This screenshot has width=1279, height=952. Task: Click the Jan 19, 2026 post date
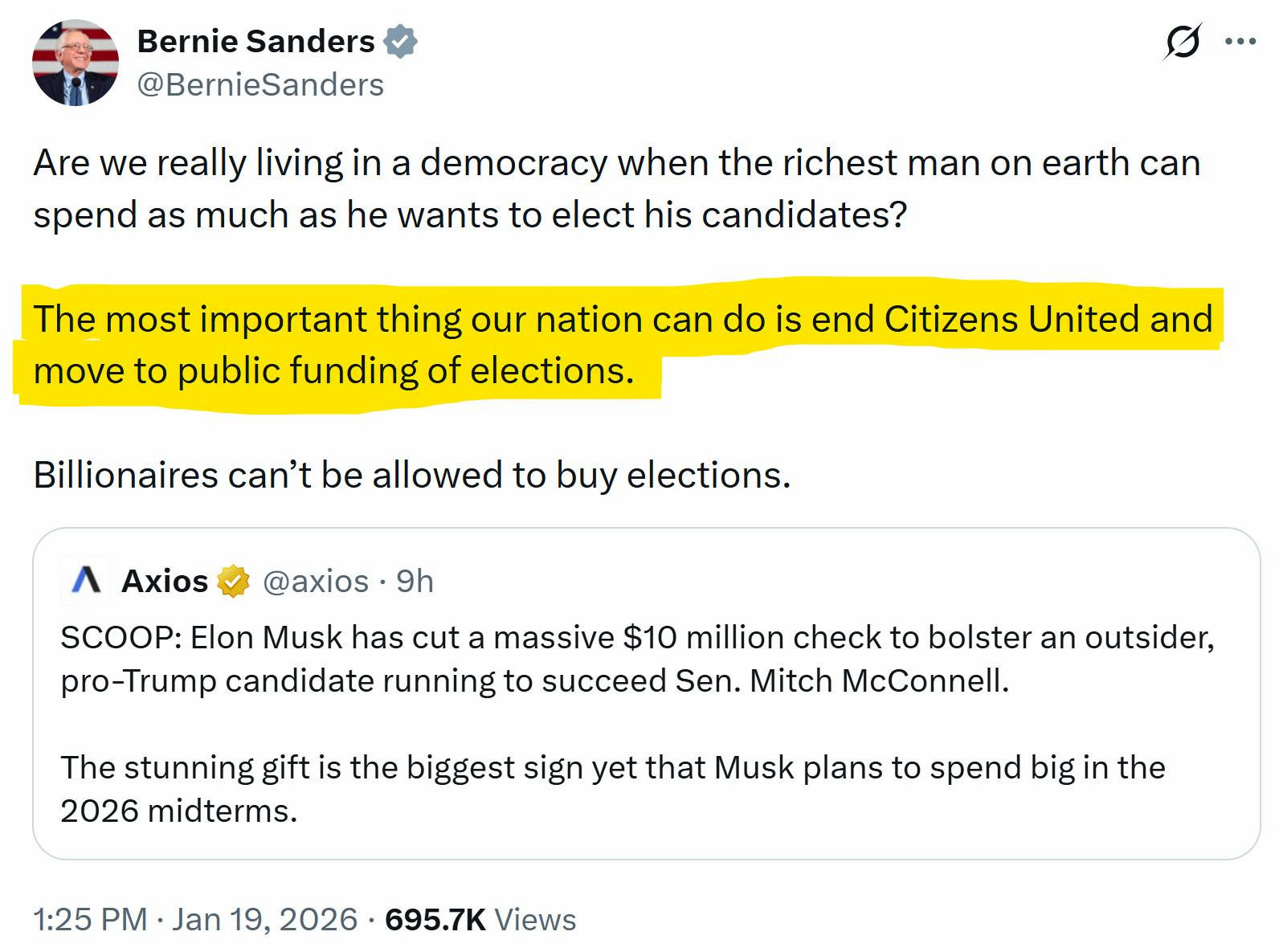click(x=264, y=919)
